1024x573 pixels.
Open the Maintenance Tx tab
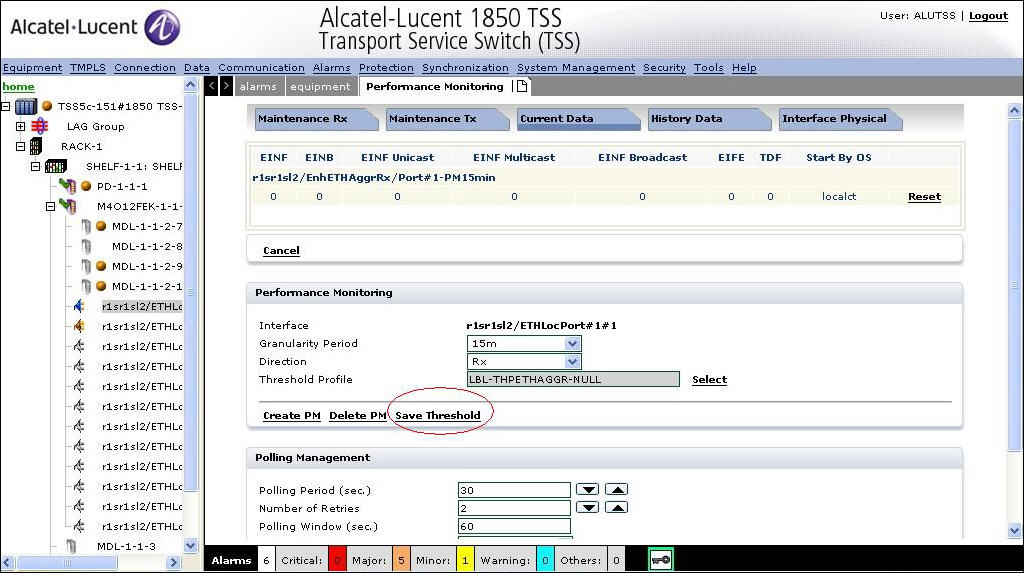[447, 119]
